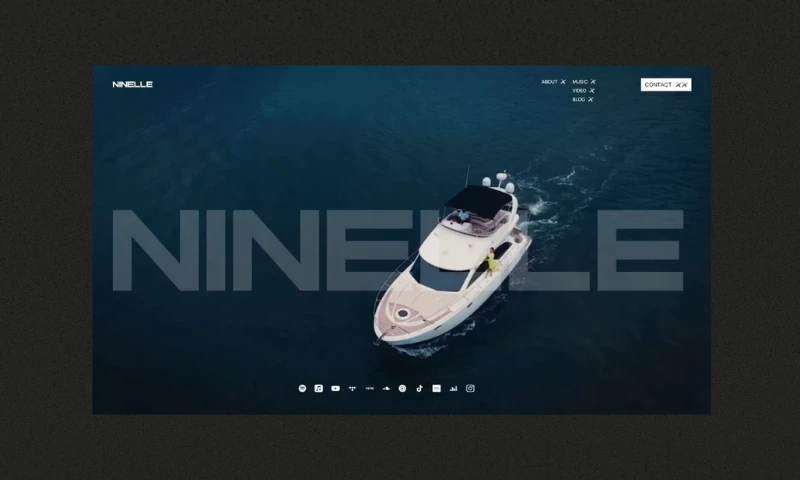Open the VIDEO menu link
This screenshot has width=800, height=480.
(x=583, y=91)
